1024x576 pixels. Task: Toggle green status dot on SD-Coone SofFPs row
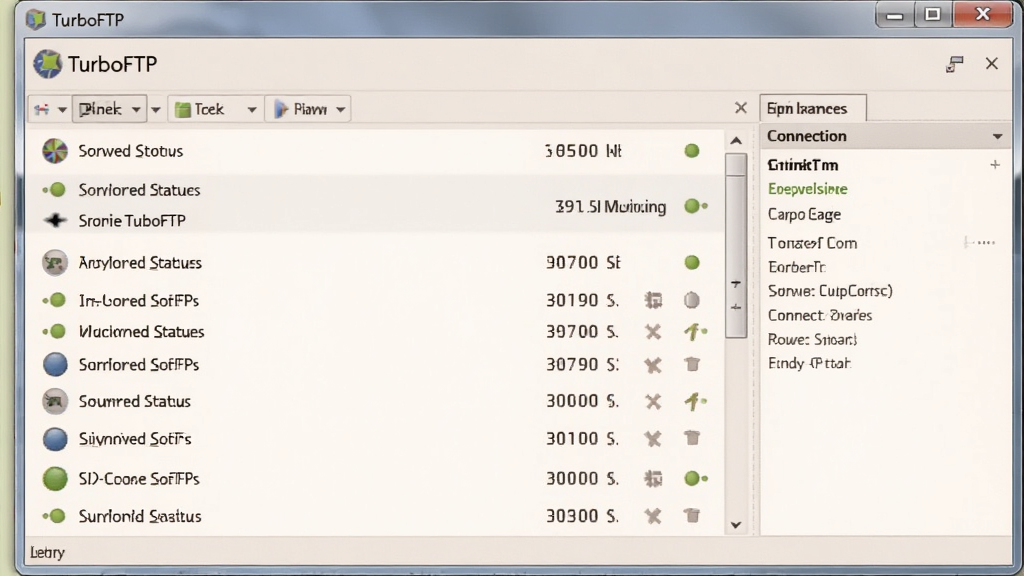click(x=696, y=479)
